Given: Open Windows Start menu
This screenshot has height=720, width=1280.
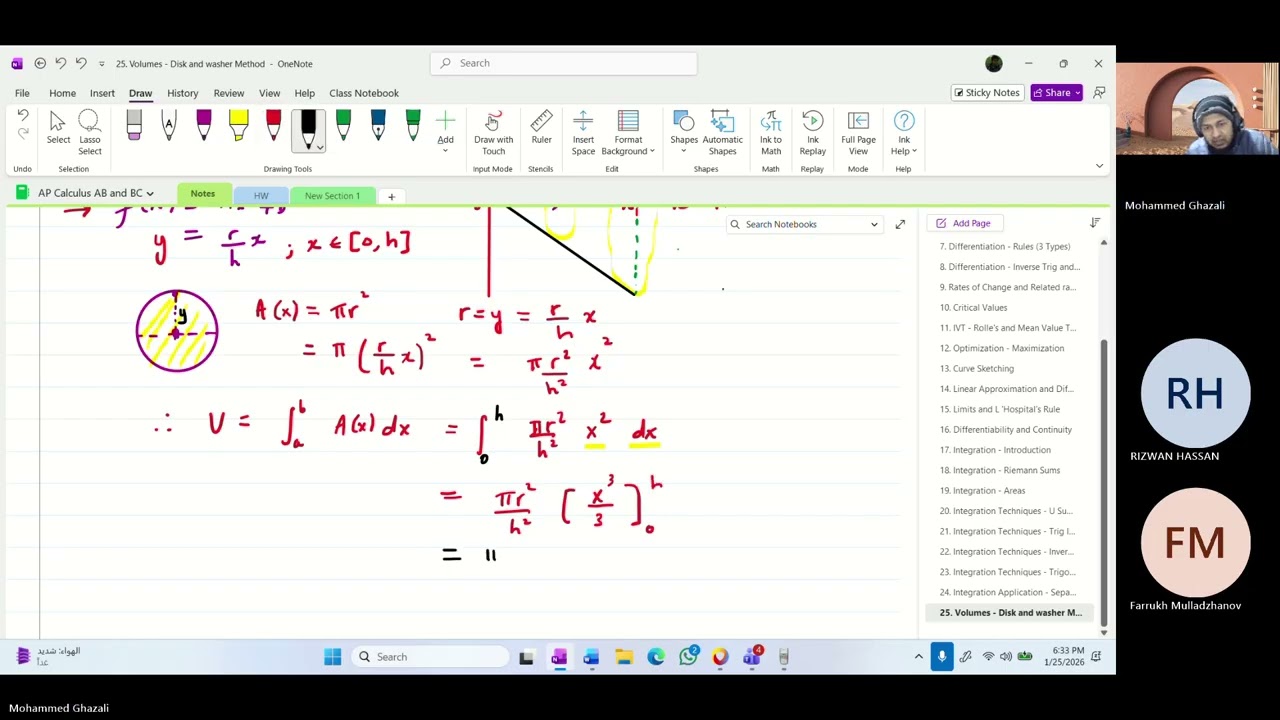Looking at the screenshot, I should pos(333,657).
